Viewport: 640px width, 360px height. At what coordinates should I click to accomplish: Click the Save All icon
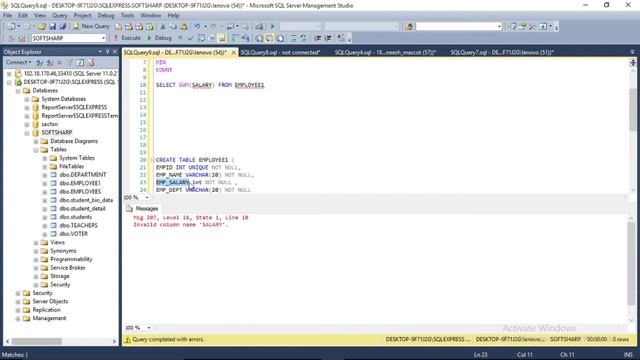62,26
